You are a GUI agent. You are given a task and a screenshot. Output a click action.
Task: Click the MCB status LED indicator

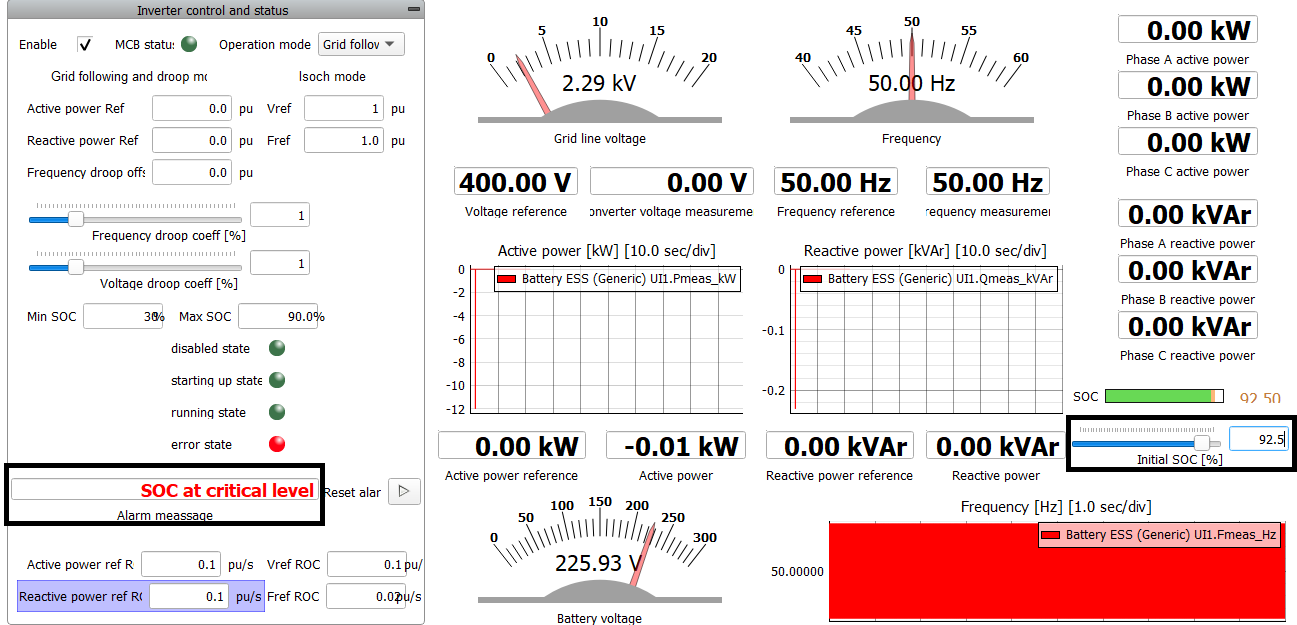click(x=188, y=44)
